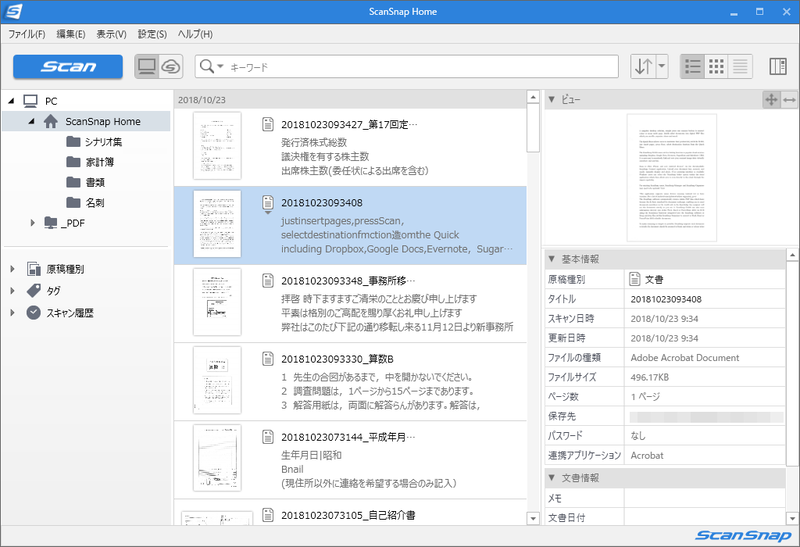Click the 原稿種別 document type icon
Image resolution: width=800 pixels, height=547 pixels.
point(34,269)
